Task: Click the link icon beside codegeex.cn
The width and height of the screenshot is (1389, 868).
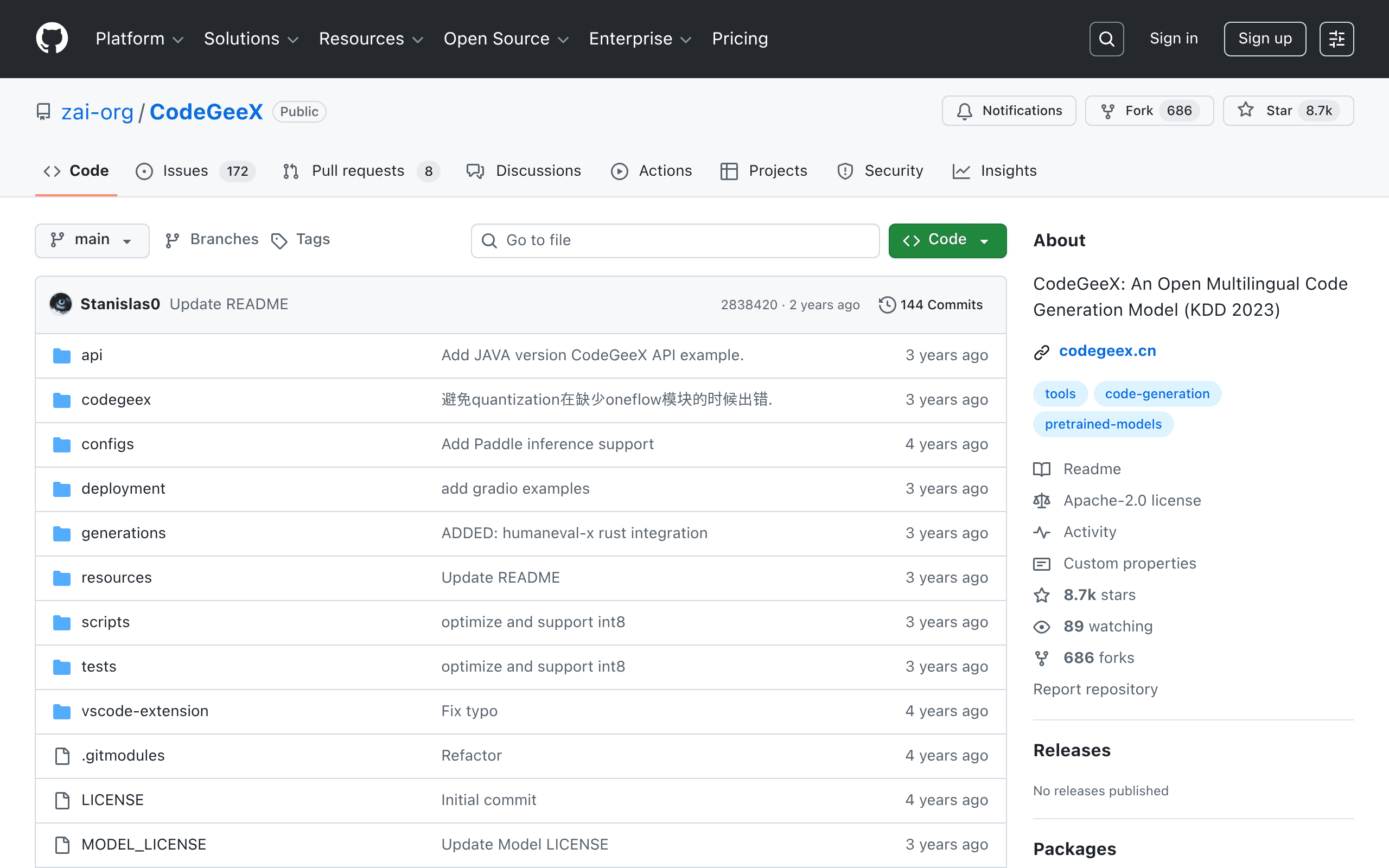Action: pos(1042,352)
